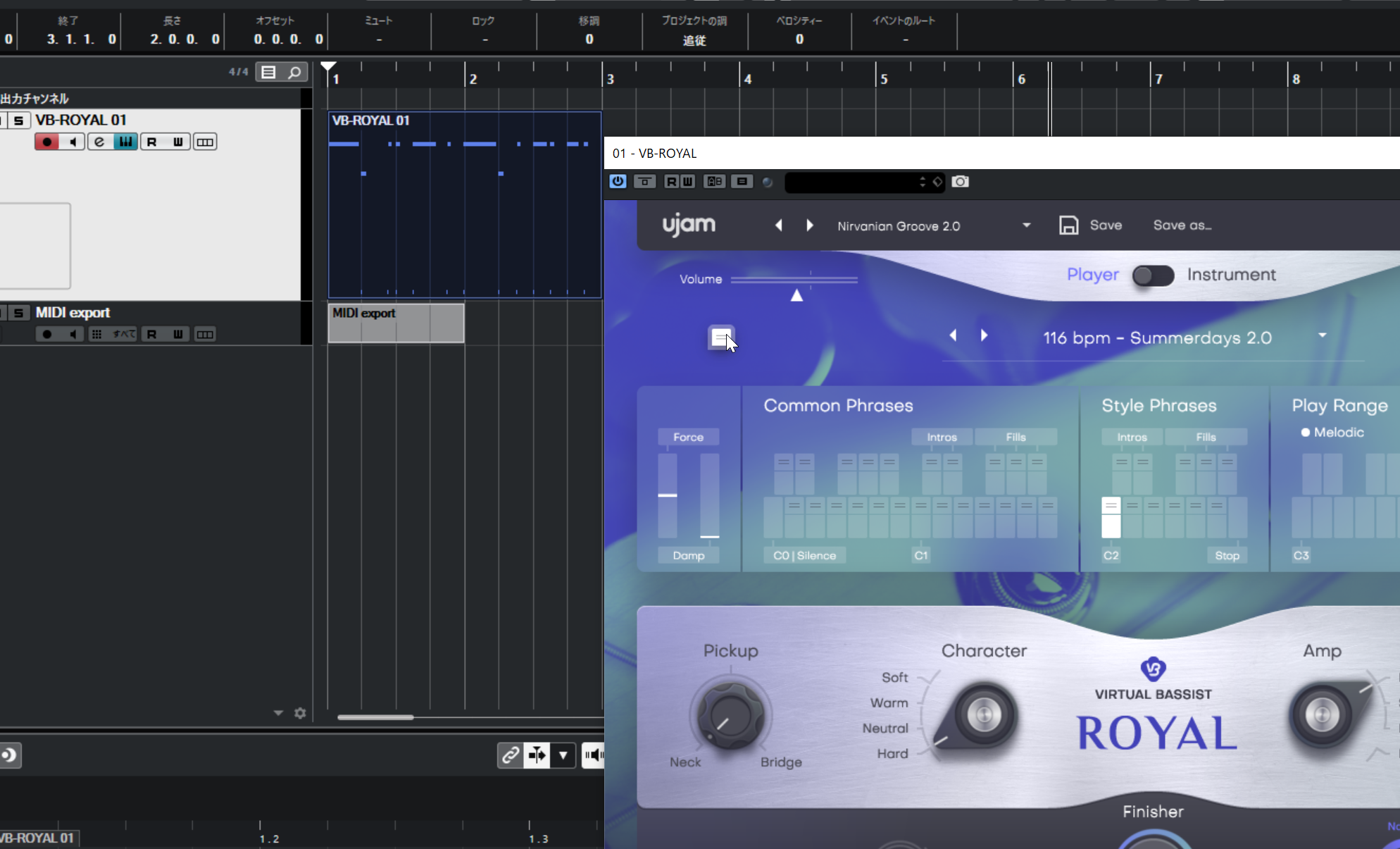Select next style after Summerdays 2.0
Screen dimensions: 1400x849
coord(985,335)
